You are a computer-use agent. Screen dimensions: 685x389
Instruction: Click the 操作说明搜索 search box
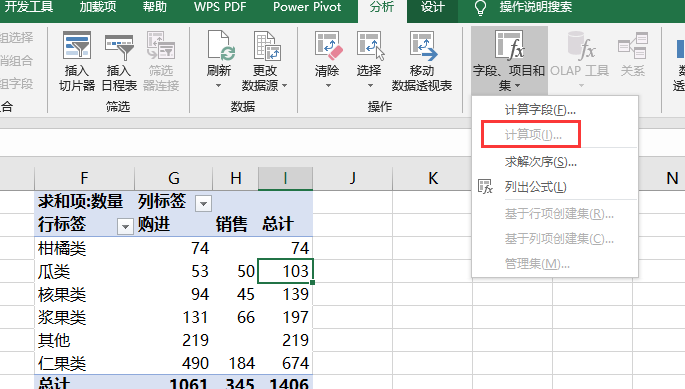(x=536, y=7)
